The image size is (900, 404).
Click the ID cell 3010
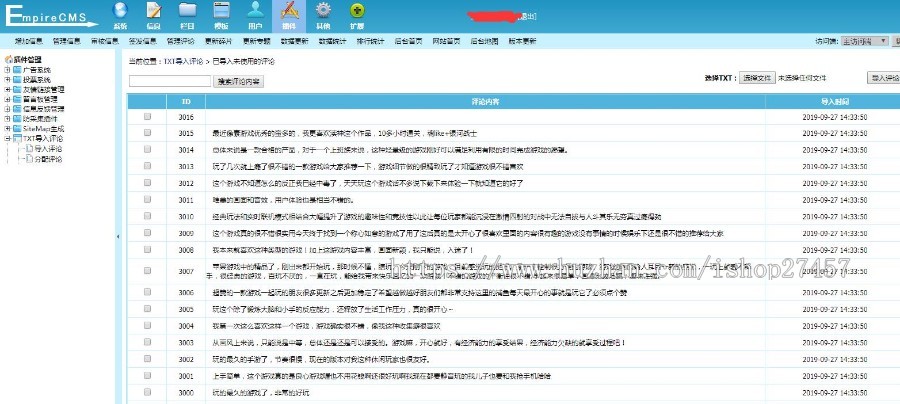[186, 216]
